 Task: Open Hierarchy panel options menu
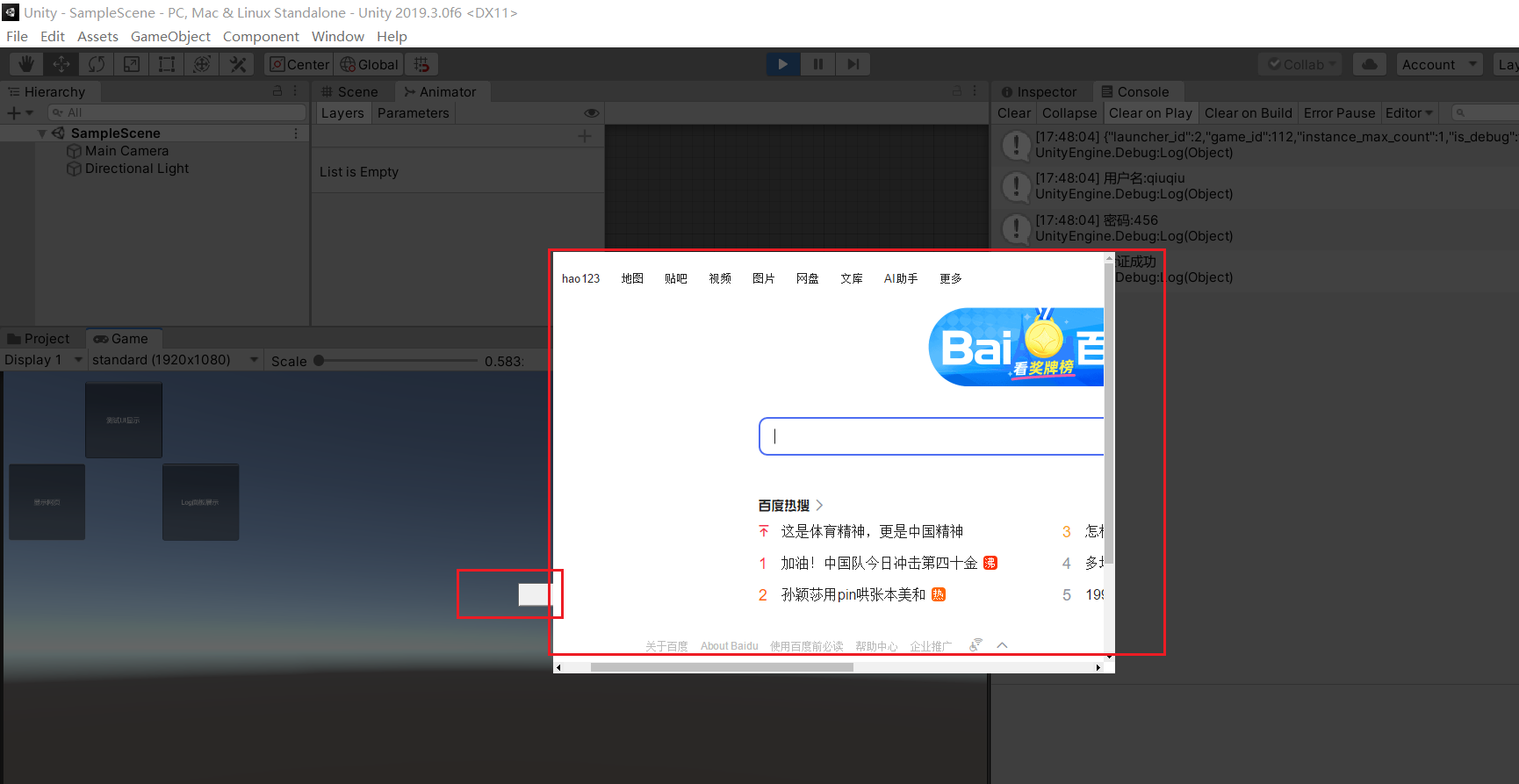296,91
